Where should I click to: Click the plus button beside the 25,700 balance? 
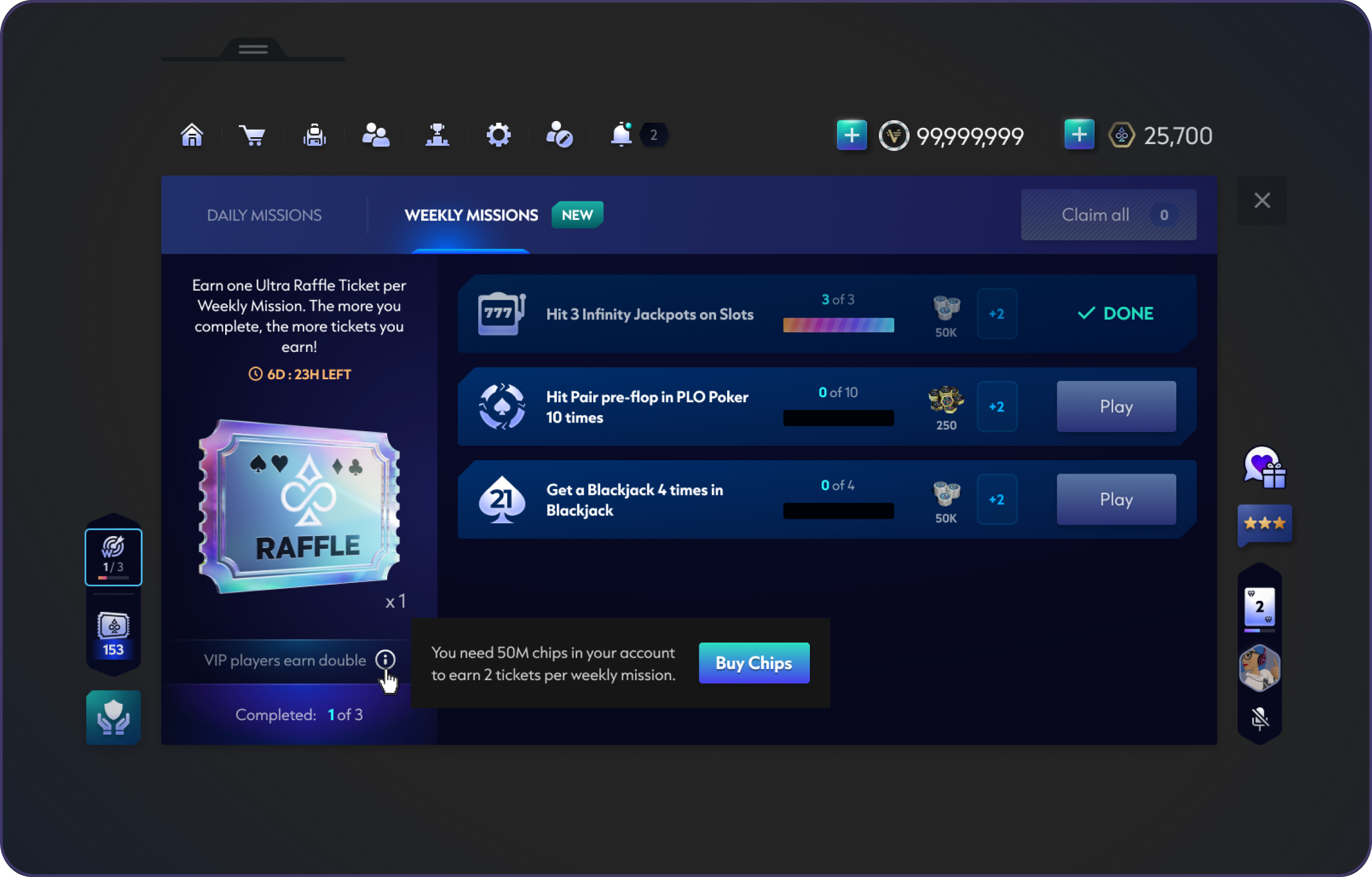[x=1079, y=135]
